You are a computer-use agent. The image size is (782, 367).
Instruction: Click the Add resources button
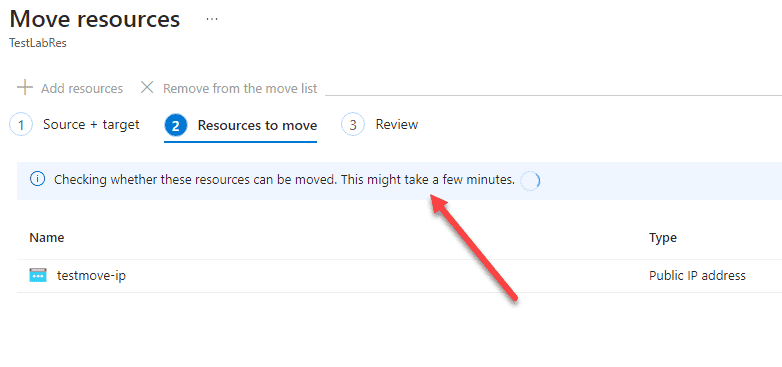click(70, 89)
